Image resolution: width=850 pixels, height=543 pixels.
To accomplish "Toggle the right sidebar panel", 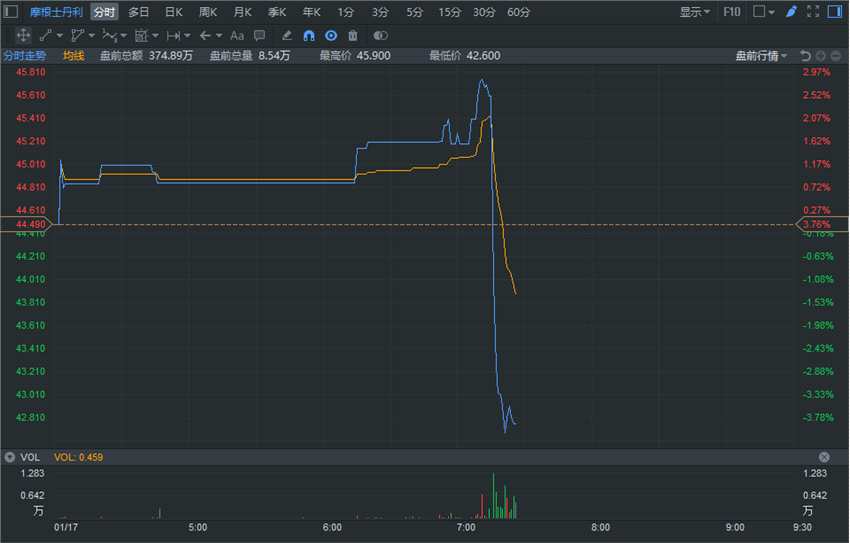I will [834, 11].
